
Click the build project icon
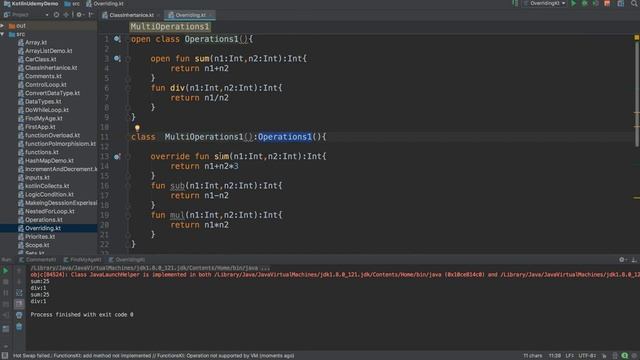point(515,4)
